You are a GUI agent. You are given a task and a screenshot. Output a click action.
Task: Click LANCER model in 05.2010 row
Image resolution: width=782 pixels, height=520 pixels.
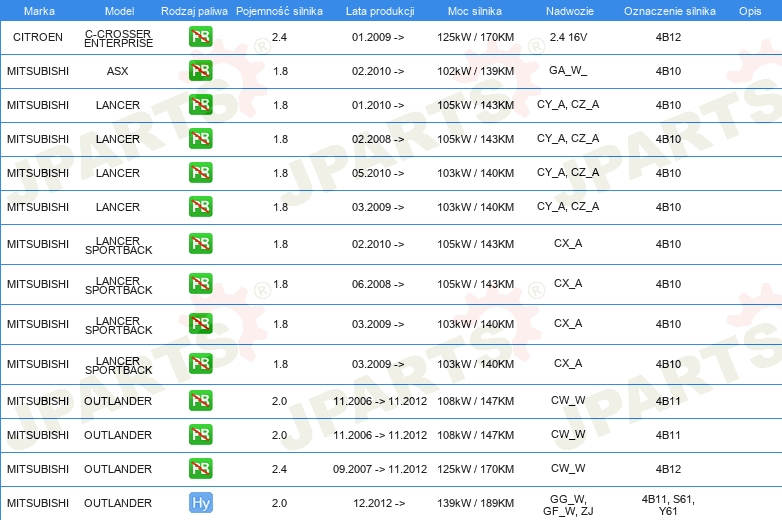[118, 173]
